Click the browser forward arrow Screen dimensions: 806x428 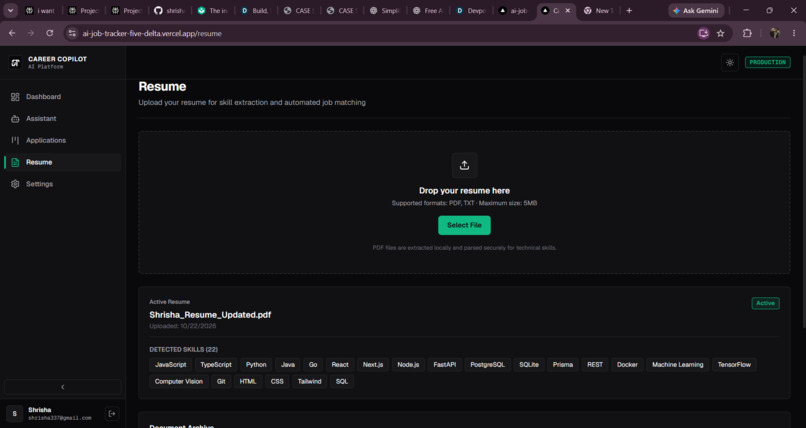click(31, 33)
